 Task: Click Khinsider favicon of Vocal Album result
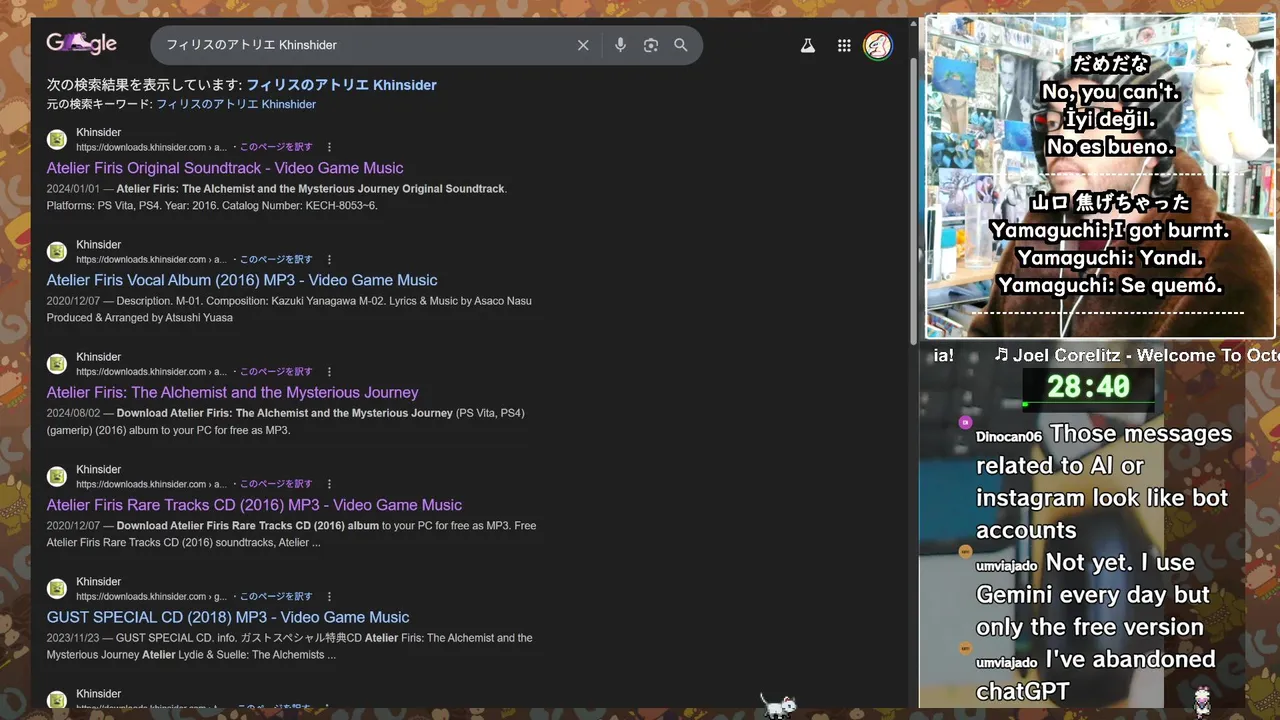coord(57,251)
